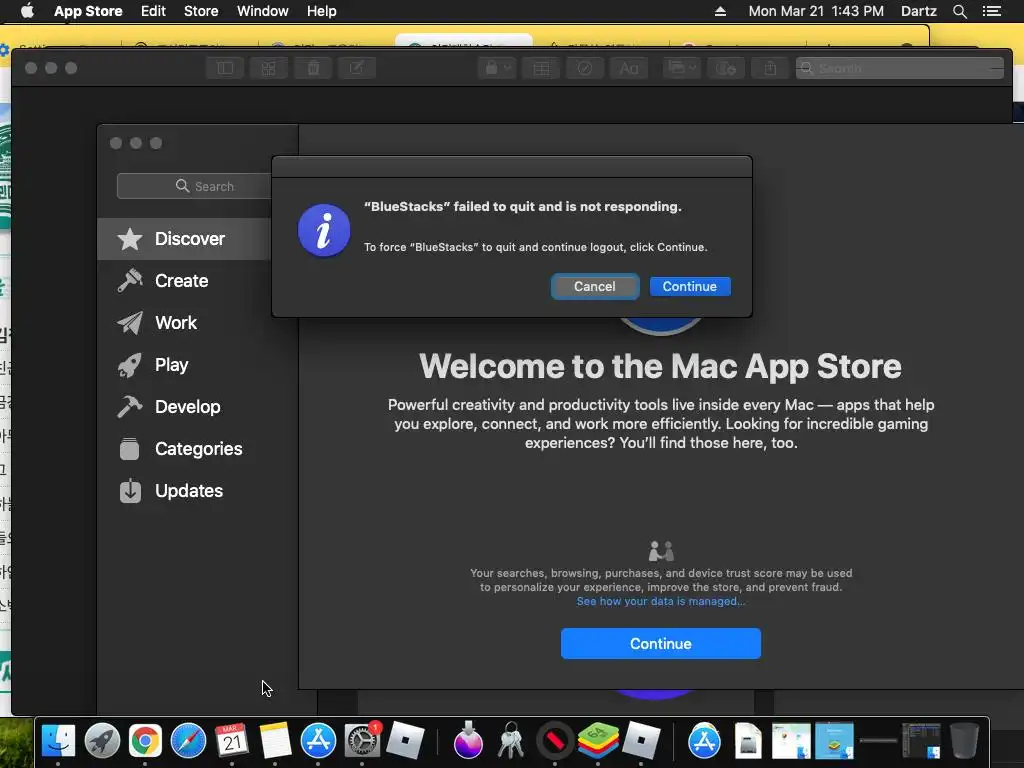Click the Aa format button in Notes toolbar
This screenshot has width=1024, height=768.
(x=629, y=68)
